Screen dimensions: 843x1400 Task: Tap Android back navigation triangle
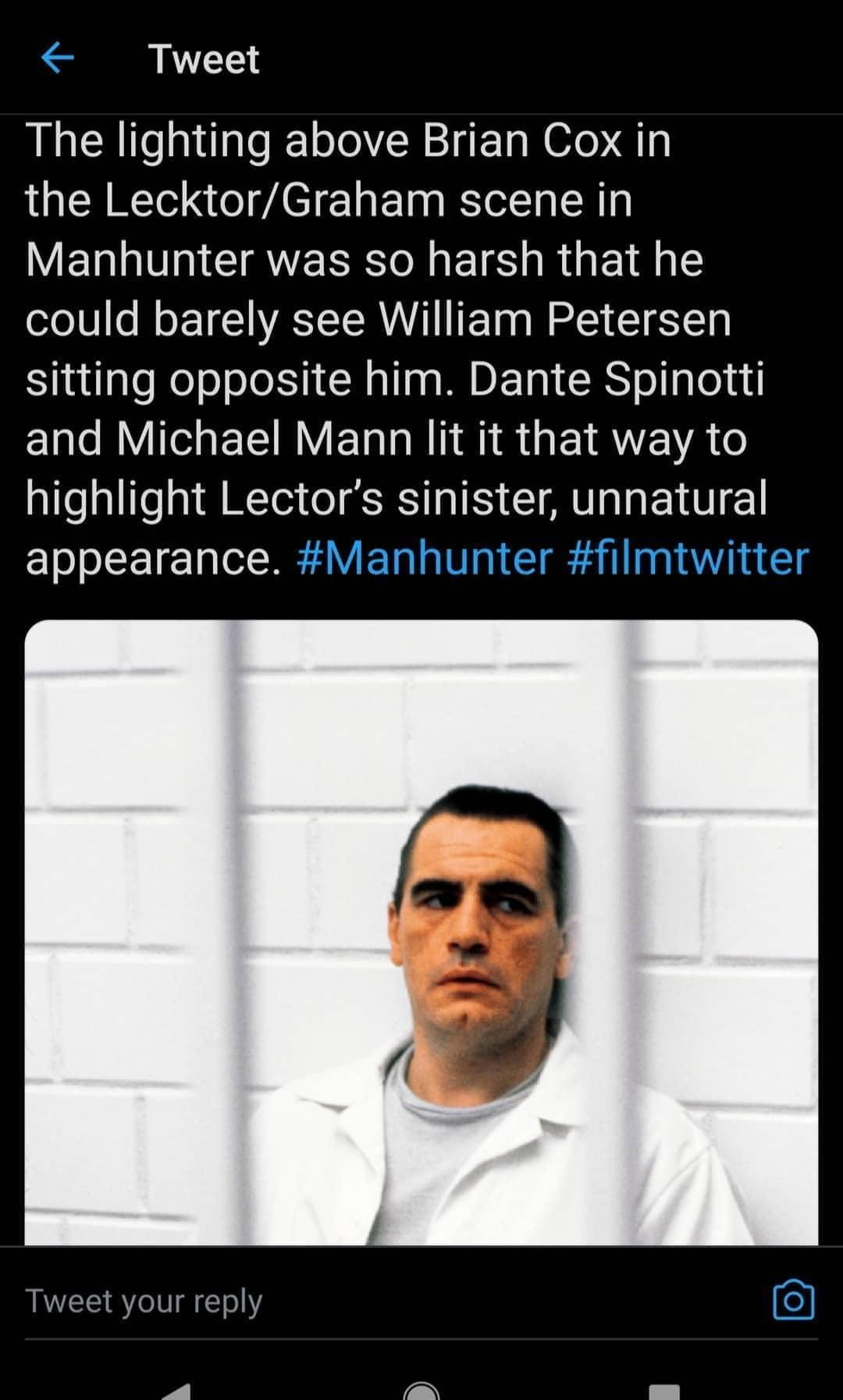(177, 1390)
